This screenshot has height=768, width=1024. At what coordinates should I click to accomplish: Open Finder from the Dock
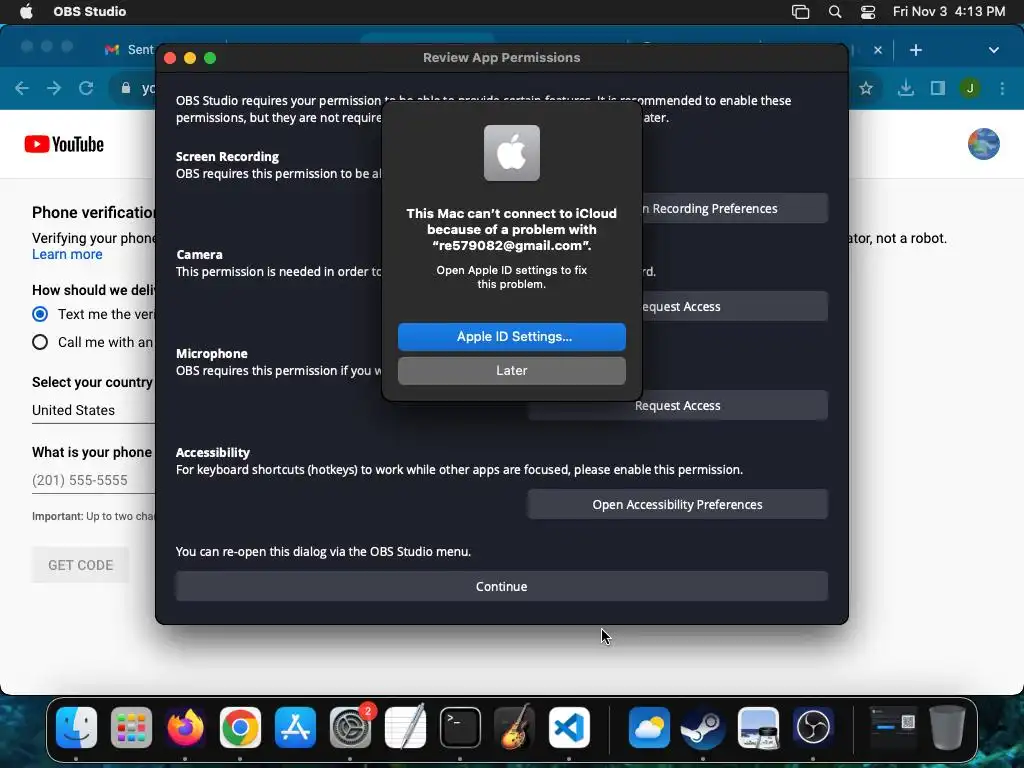click(x=76, y=728)
